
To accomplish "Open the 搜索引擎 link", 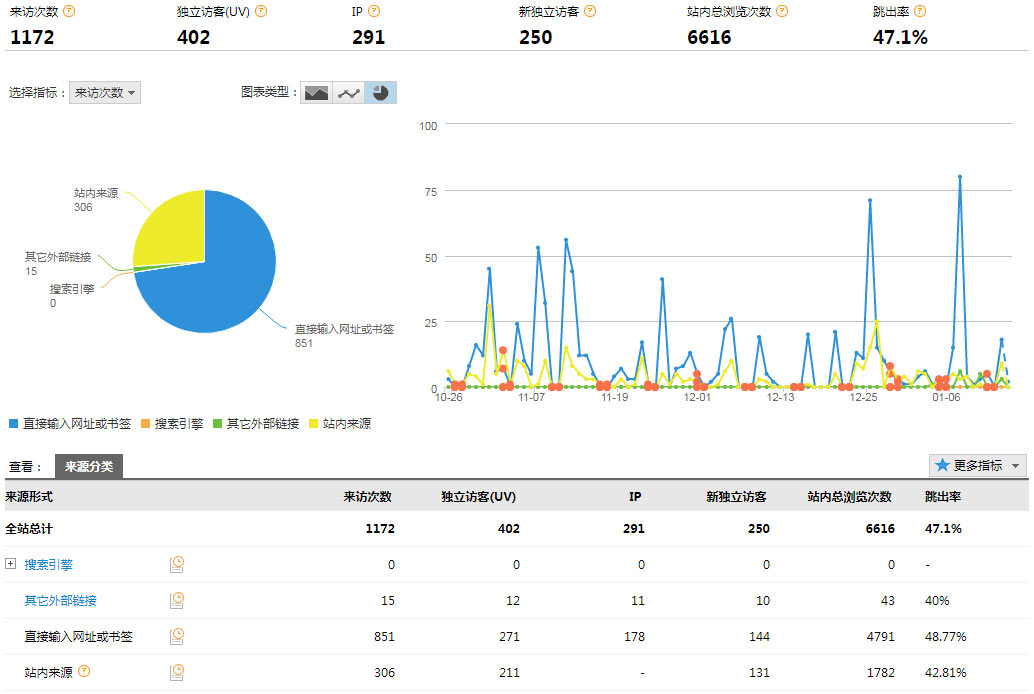I will point(49,565).
